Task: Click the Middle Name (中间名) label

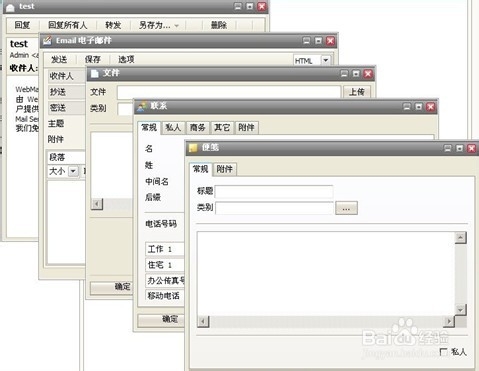Action: (x=157, y=181)
